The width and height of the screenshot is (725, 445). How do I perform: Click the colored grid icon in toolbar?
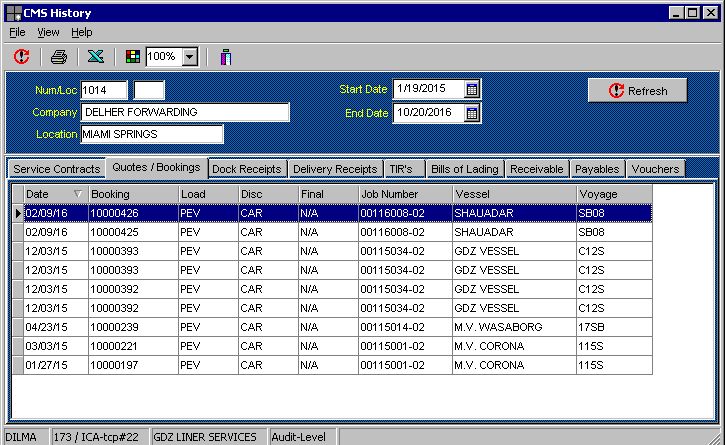pyautogui.click(x=133, y=57)
